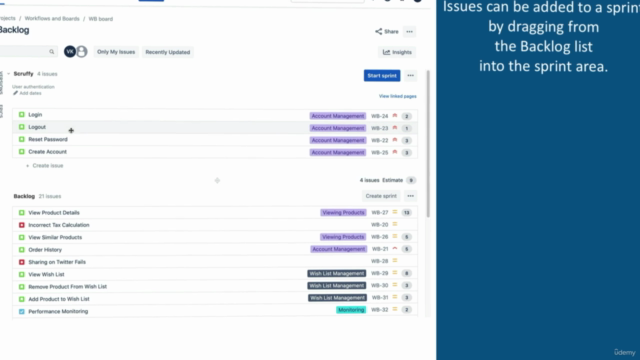Click the story icon for Order History
Screen dimensions: 640x360
(x=22, y=249)
